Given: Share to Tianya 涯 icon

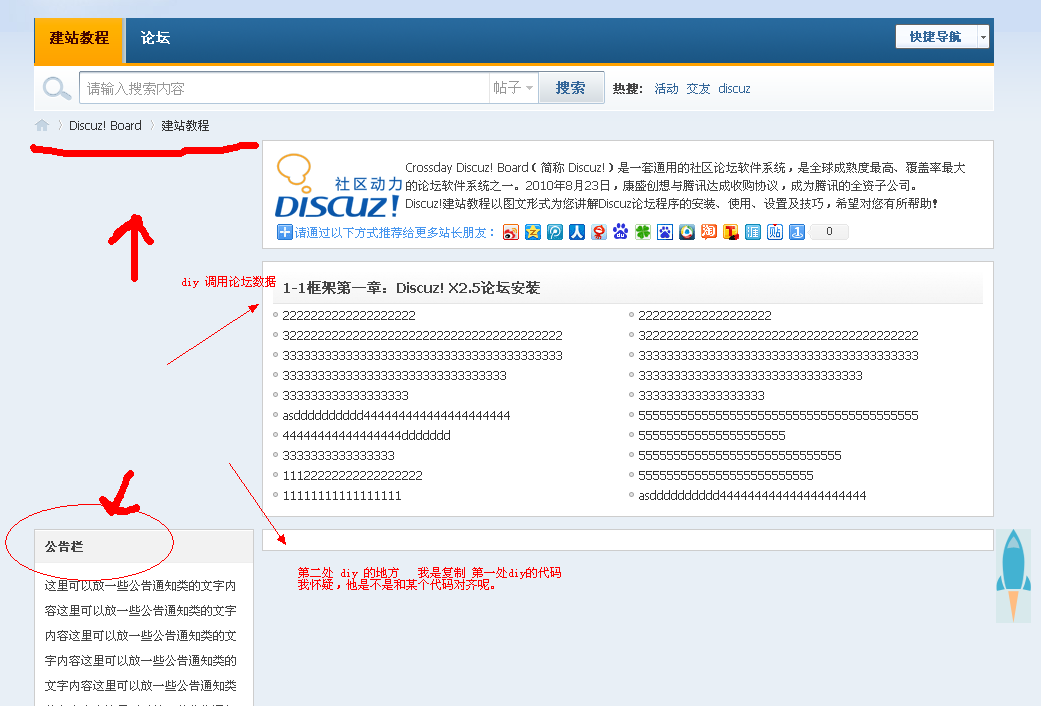Looking at the screenshot, I should pyautogui.click(x=753, y=232).
